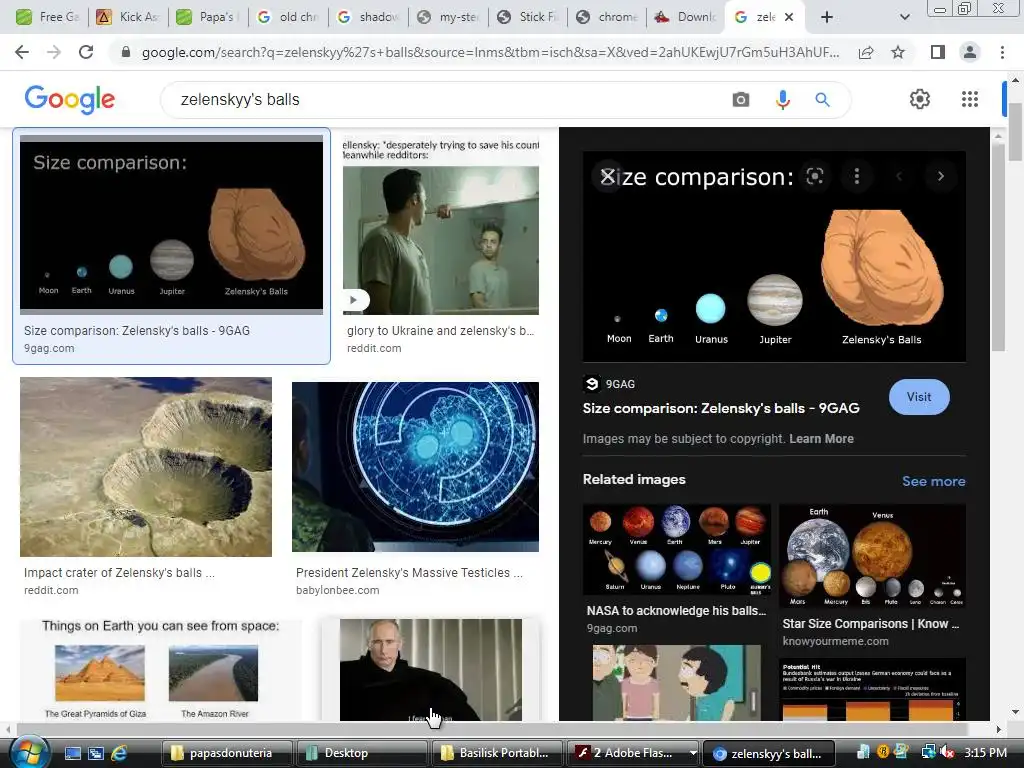Open the Chrome side panel
Screen dimensions: 1024x768
point(938,52)
